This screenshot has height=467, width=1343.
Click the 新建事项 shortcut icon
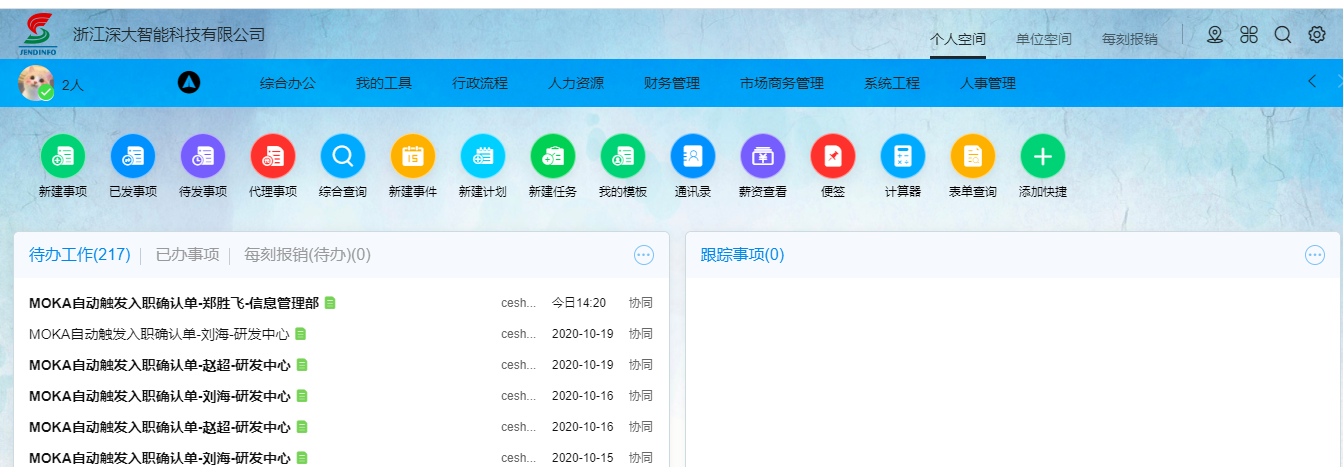[x=62, y=156]
